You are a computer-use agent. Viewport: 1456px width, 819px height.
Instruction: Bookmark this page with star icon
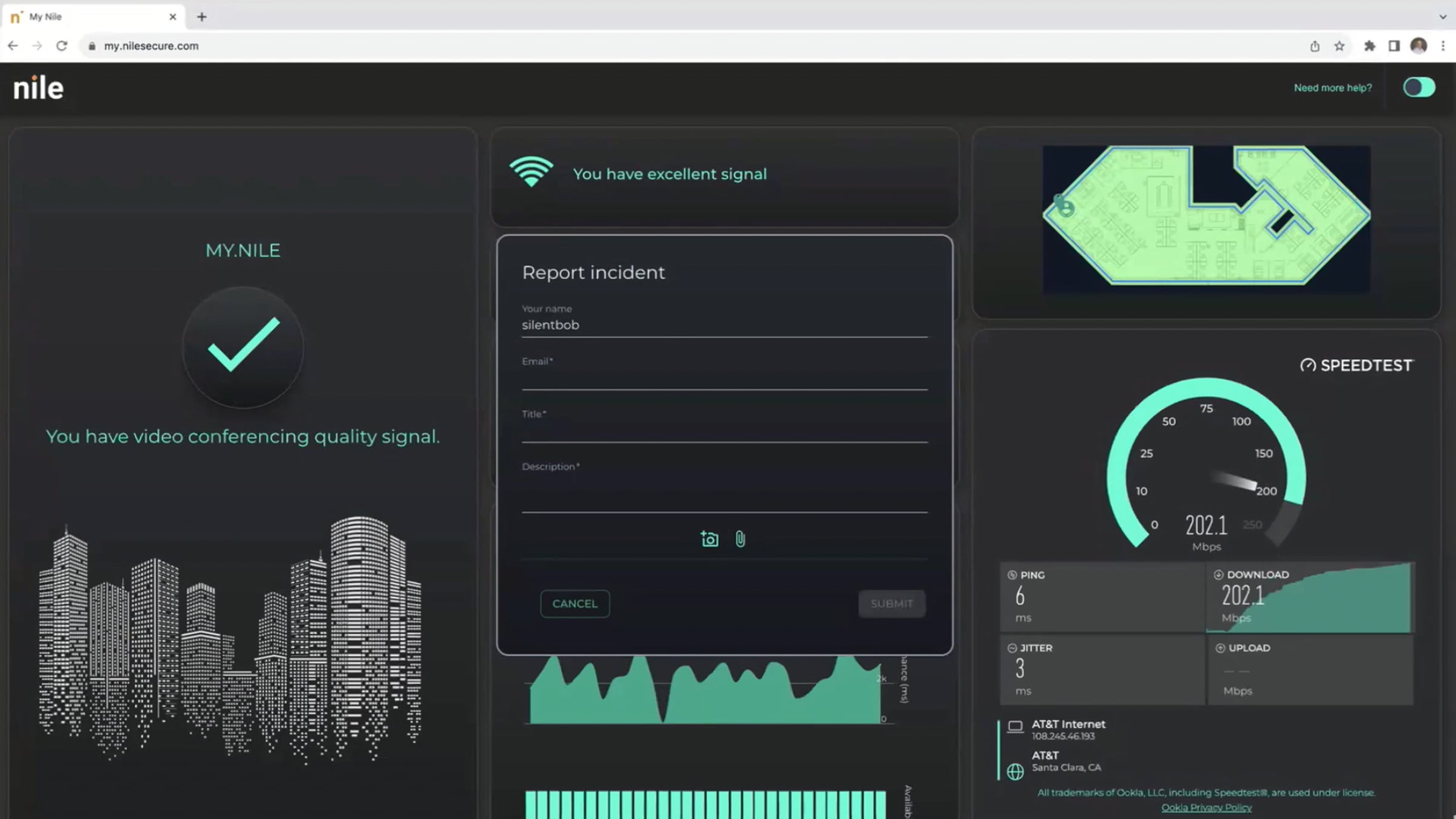coord(1340,46)
